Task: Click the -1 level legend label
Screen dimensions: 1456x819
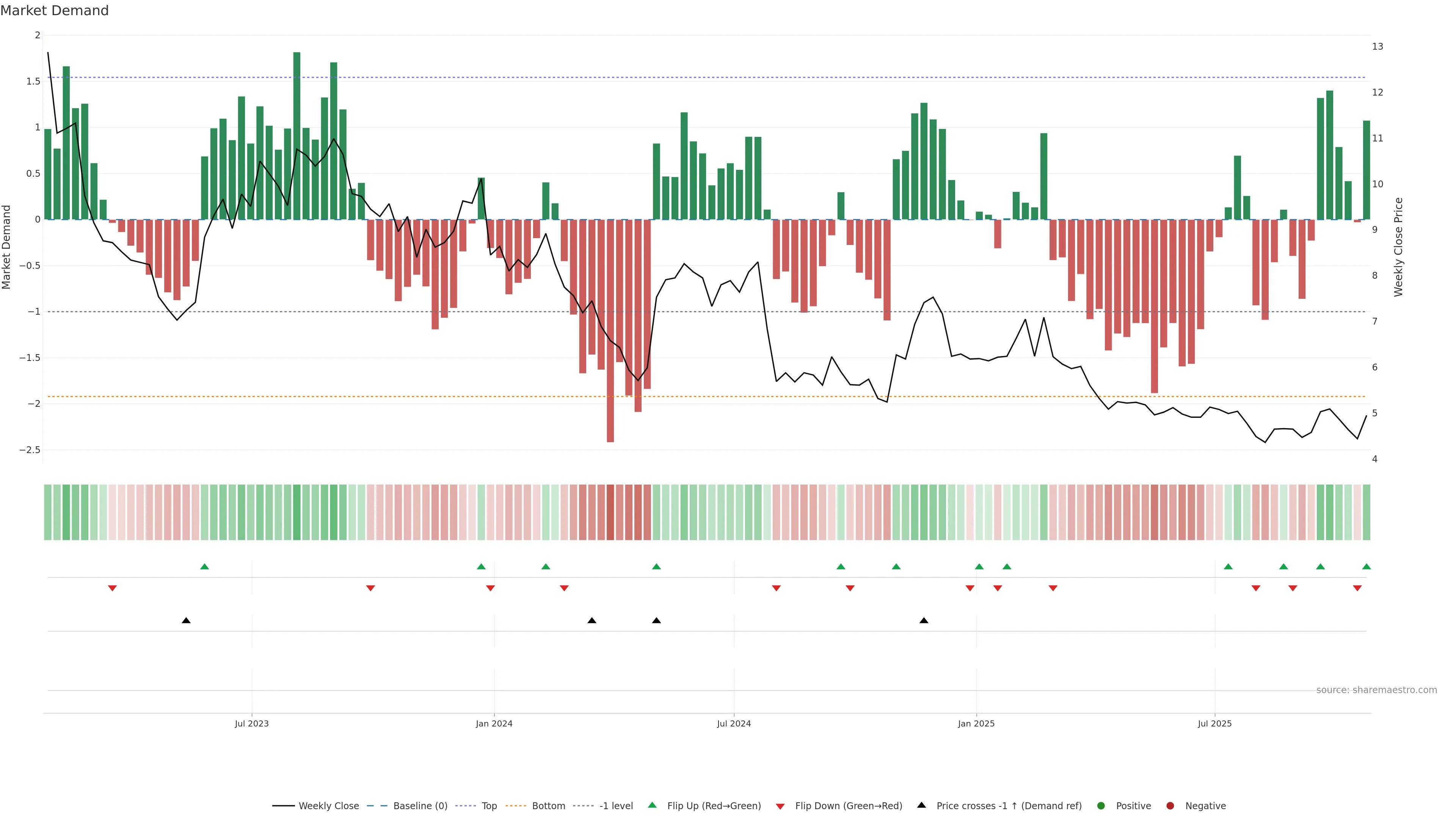Action: [x=616, y=805]
